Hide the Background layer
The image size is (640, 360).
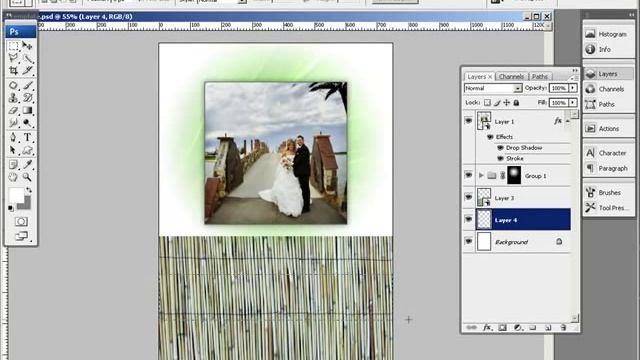469,242
